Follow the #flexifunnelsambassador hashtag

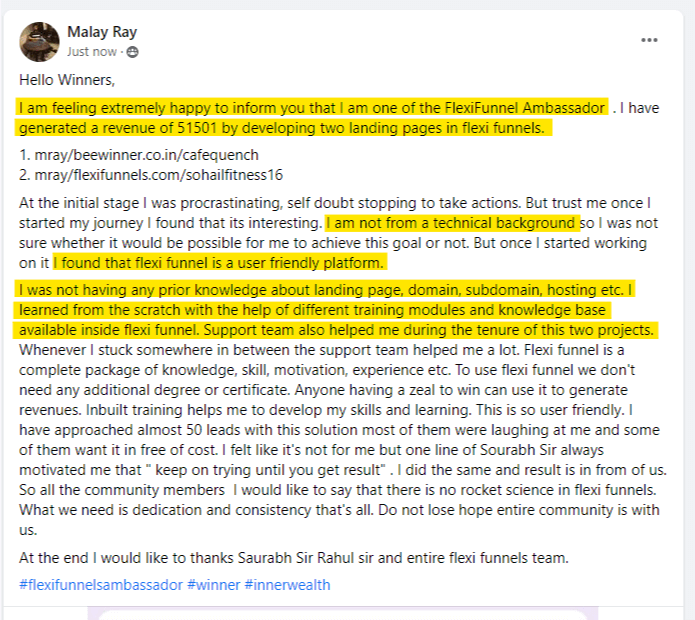tap(100, 584)
